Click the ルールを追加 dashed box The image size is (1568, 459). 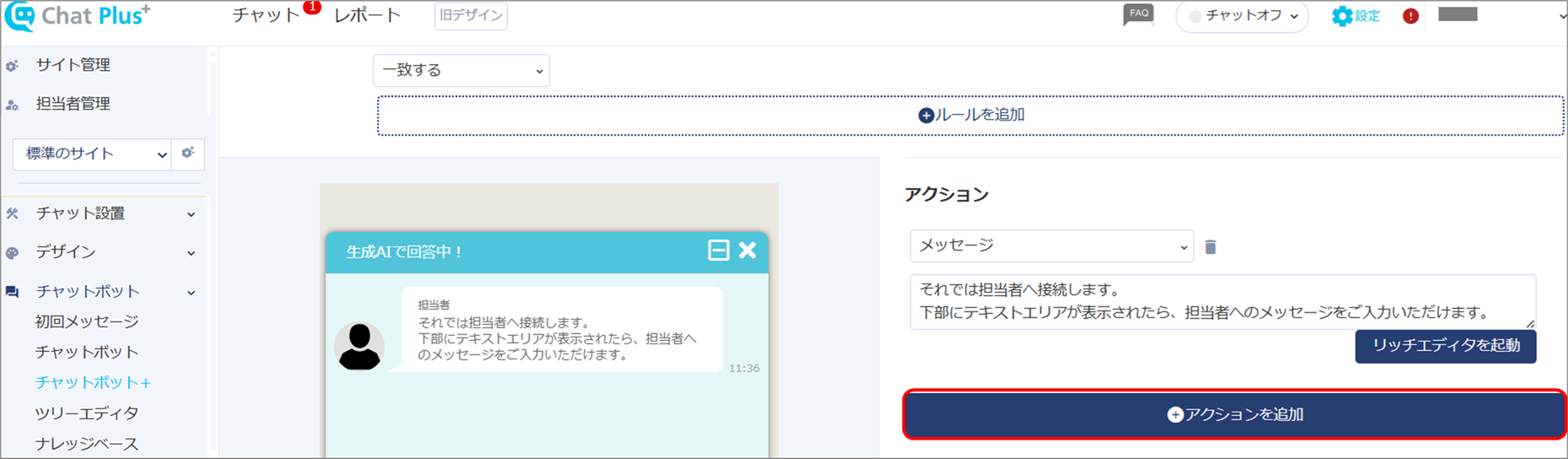(x=970, y=116)
